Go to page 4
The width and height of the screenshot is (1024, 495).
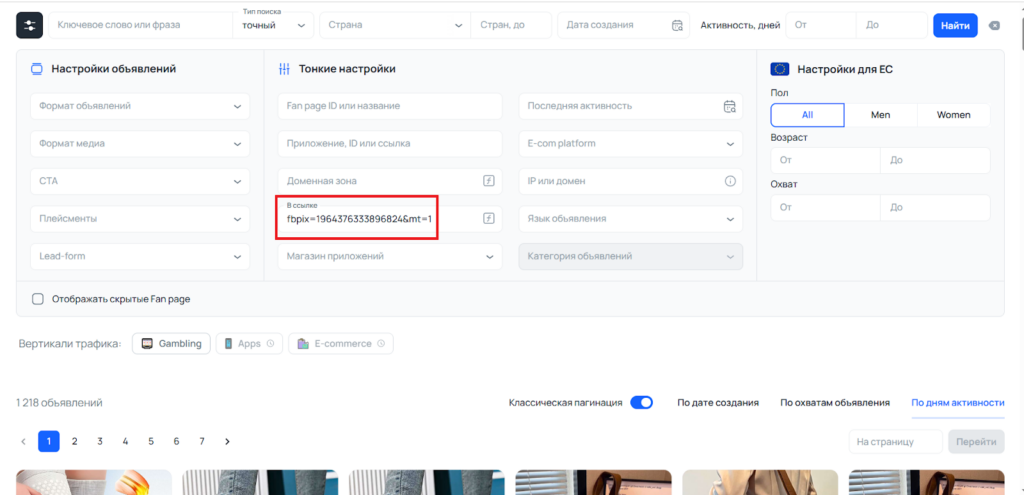125,441
